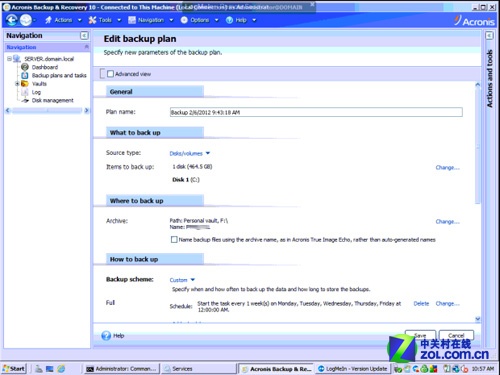Open Log in the navigation tree
Viewport: 500px width, 375px height.
coord(36,92)
